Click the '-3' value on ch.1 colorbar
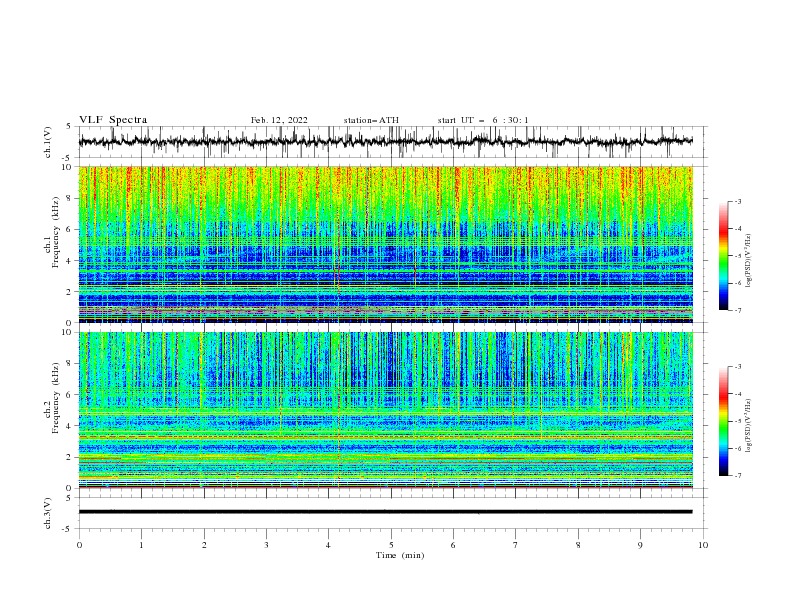792x612 pixels. pos(737,201)
